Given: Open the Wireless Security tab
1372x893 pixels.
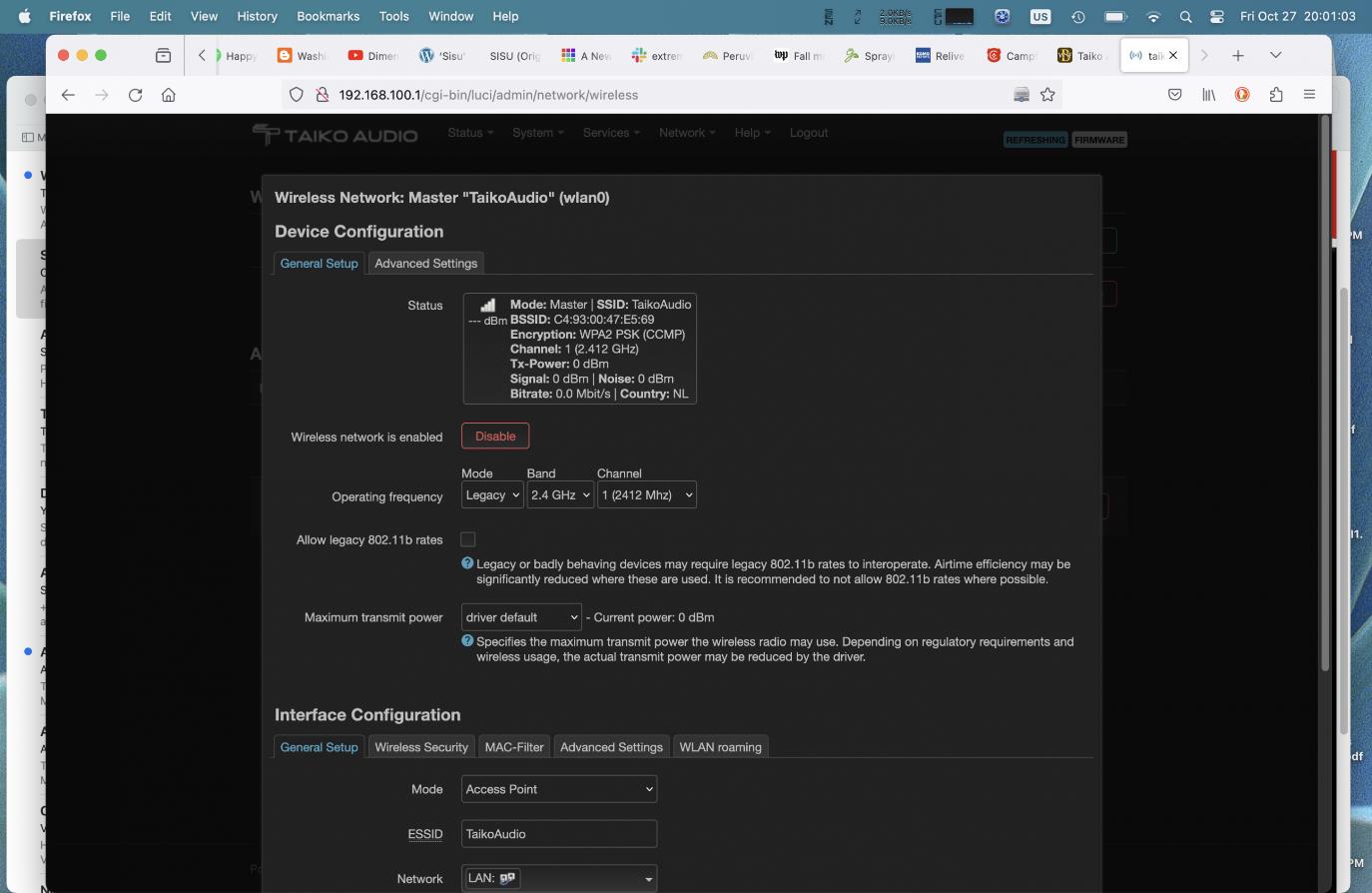Looking at the screenshot, I should [x=420, y=747].
